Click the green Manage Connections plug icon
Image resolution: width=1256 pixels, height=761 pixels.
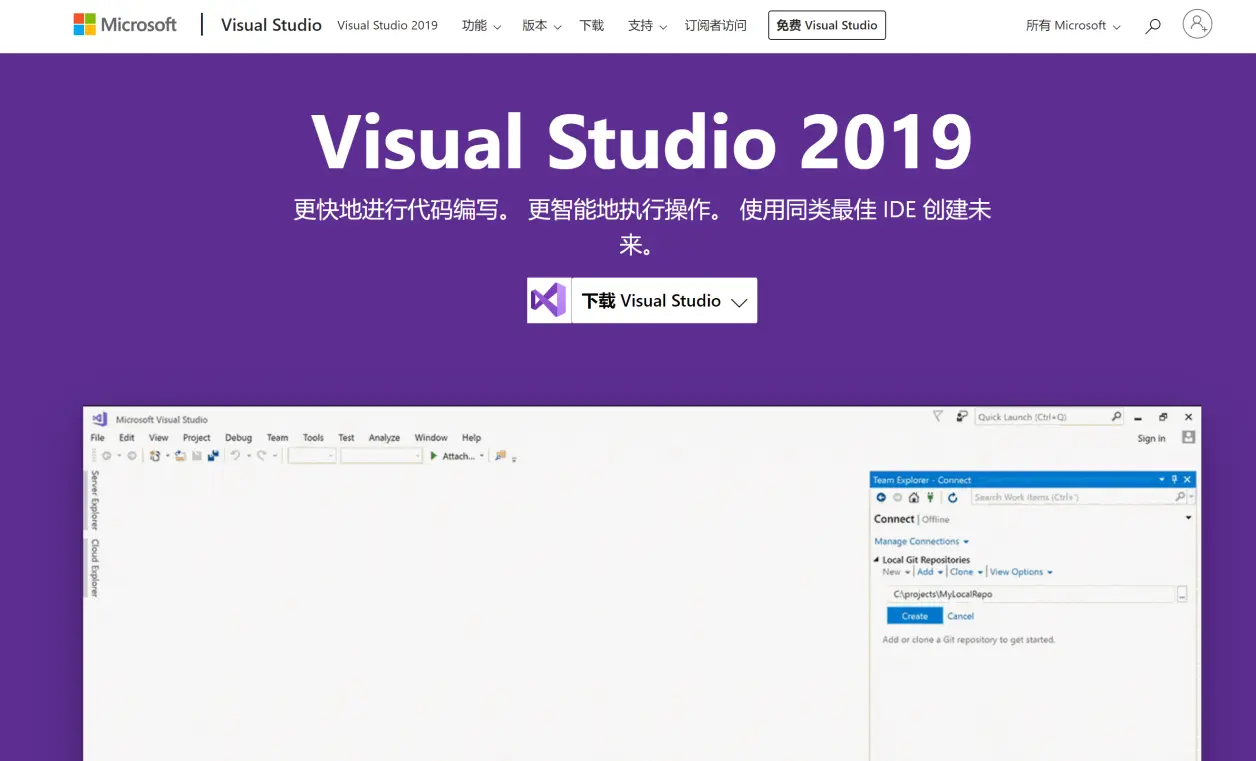pos(930,497)
